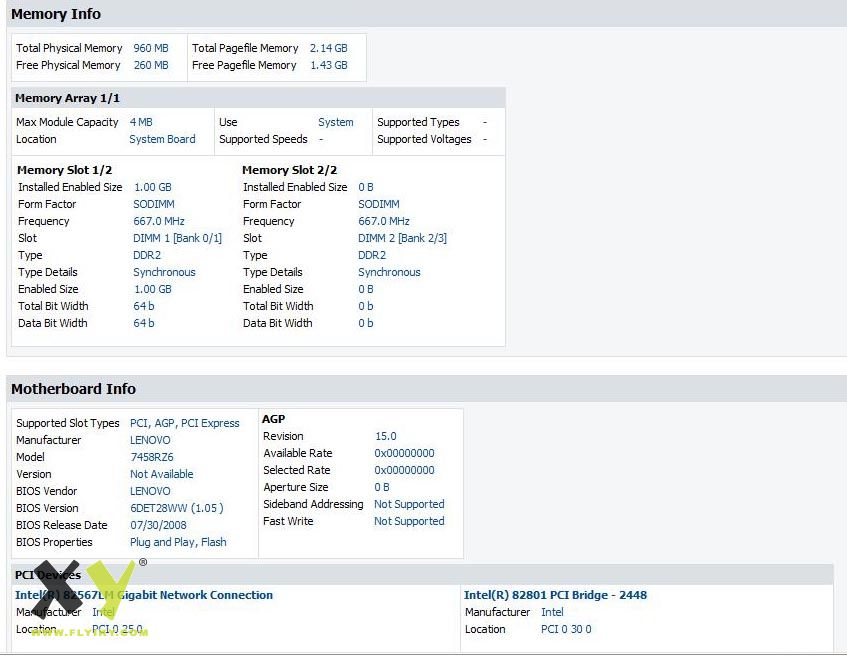Select Memory Slot 1/2 Total Bit Width "64 b"
Image resolution: width=847 pixels, height=656 pixels.
pos(144,306)
